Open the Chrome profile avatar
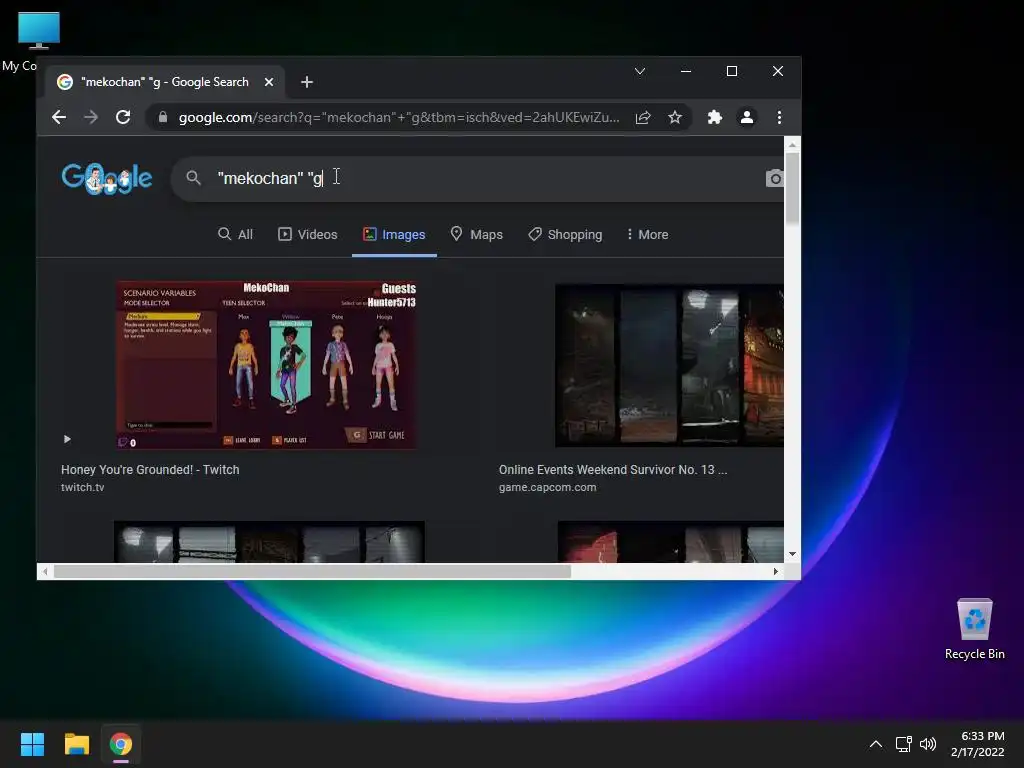The width and height of the screenshot is (1024, 768). pyautogui.click(x=746, y=118)
